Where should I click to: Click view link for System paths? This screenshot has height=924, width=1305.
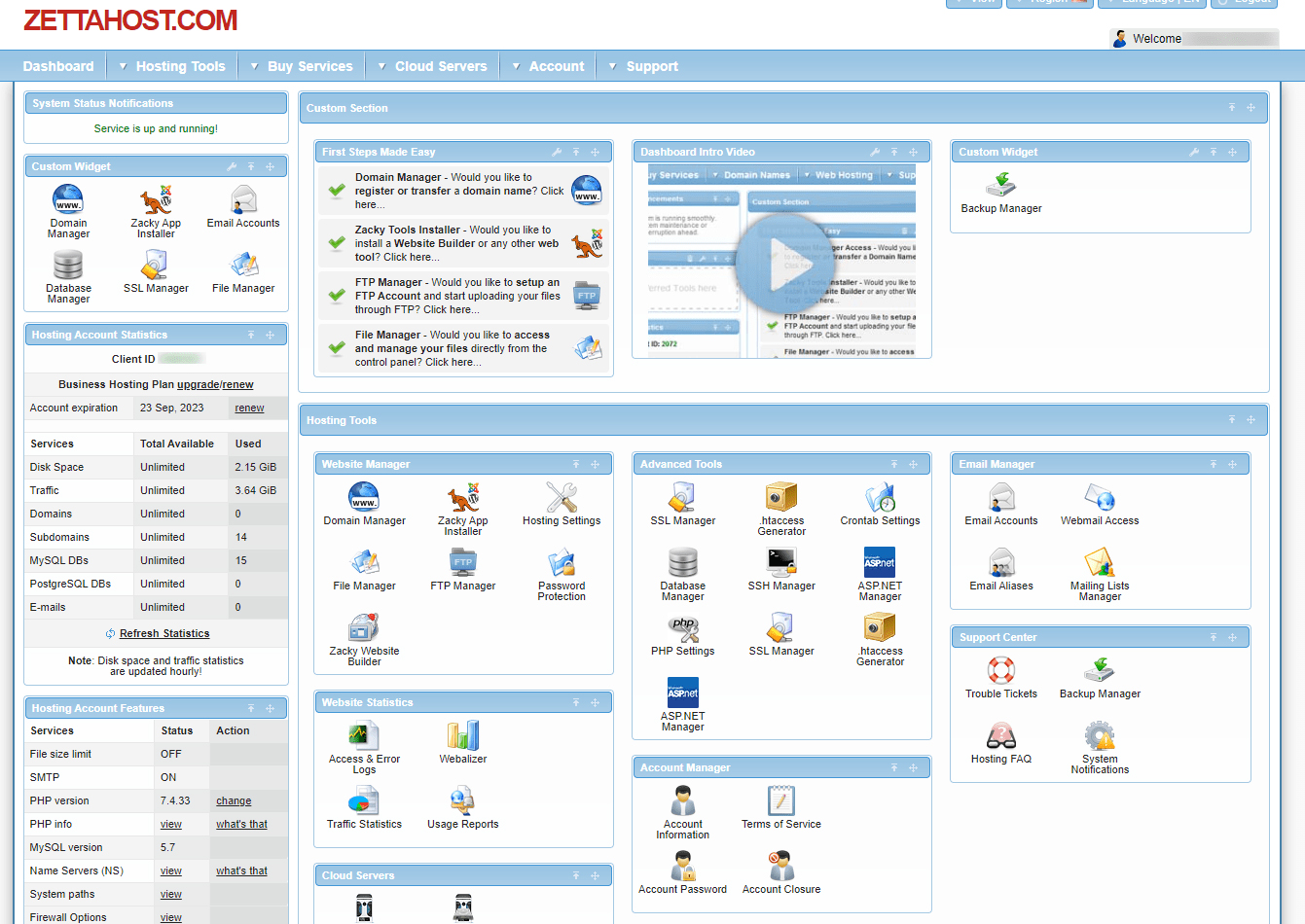[171, 895]
